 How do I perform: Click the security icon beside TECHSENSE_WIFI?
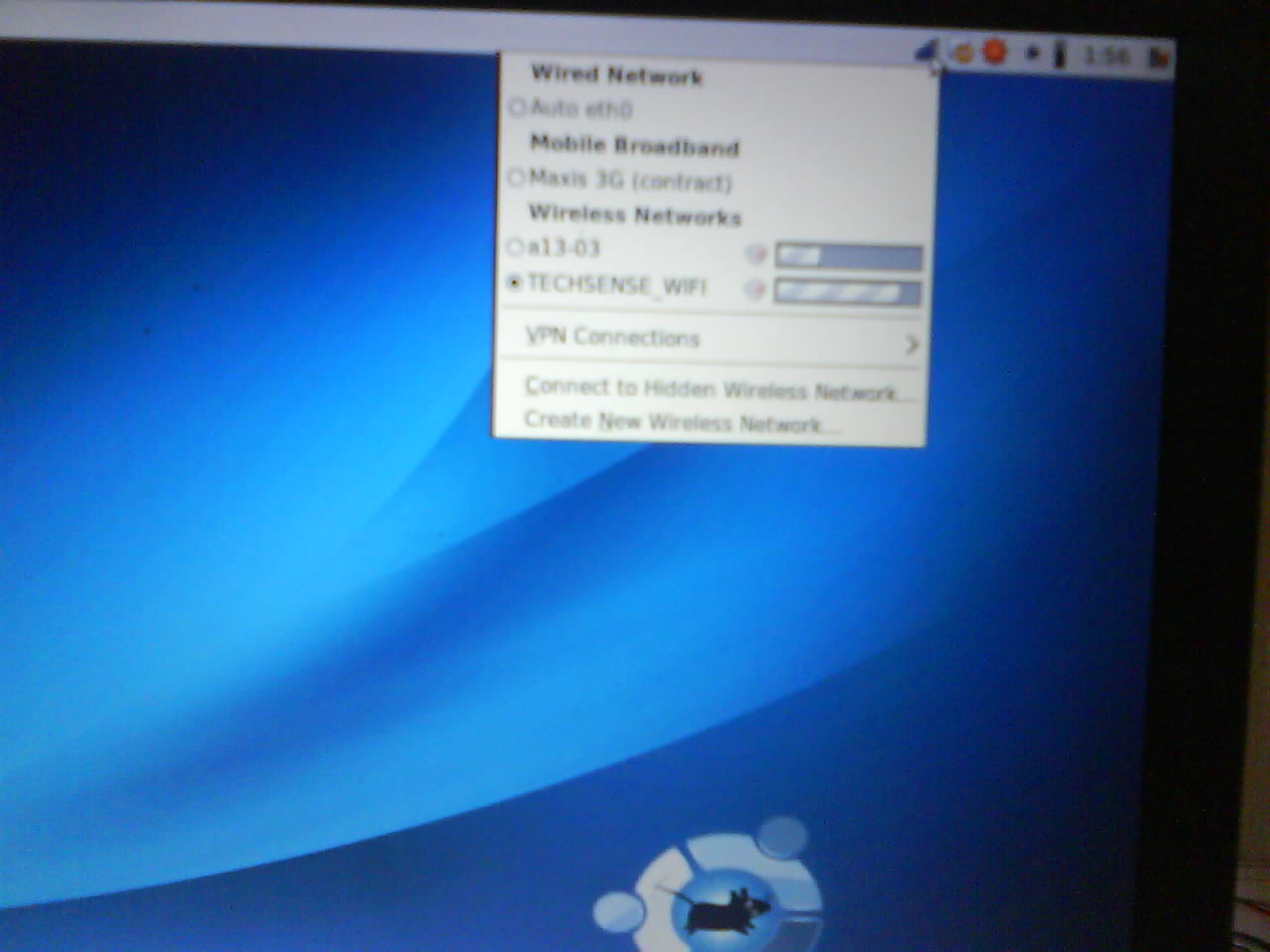pos(756,290)
